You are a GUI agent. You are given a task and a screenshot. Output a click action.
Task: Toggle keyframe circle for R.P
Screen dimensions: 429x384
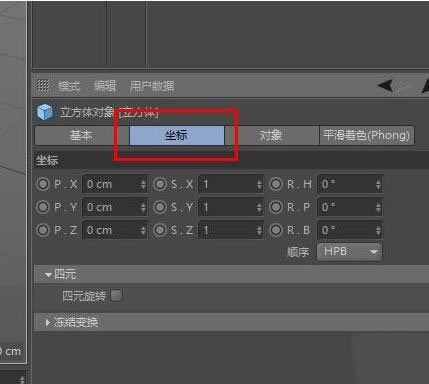pyautogui.click(x=276, y=207)
